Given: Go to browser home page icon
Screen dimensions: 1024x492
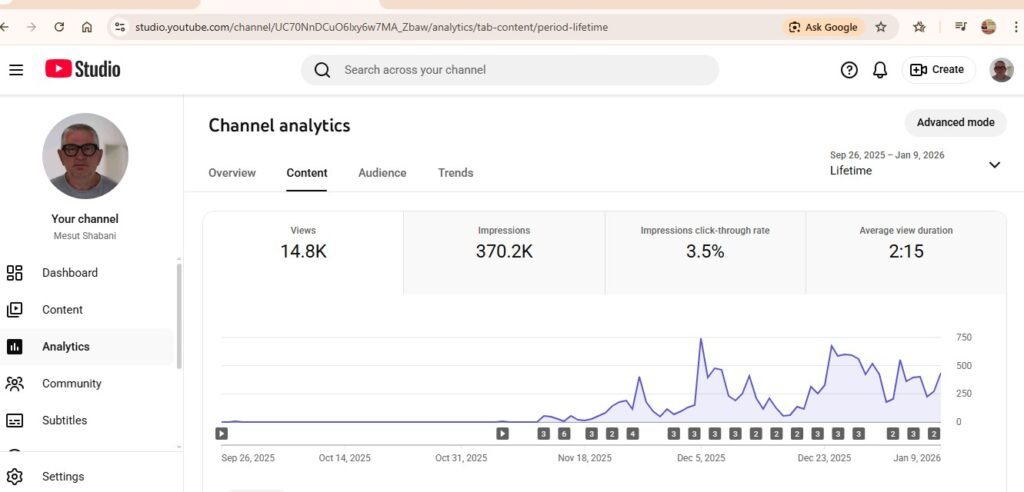Looking at the screenshot, I should [87, 27].
